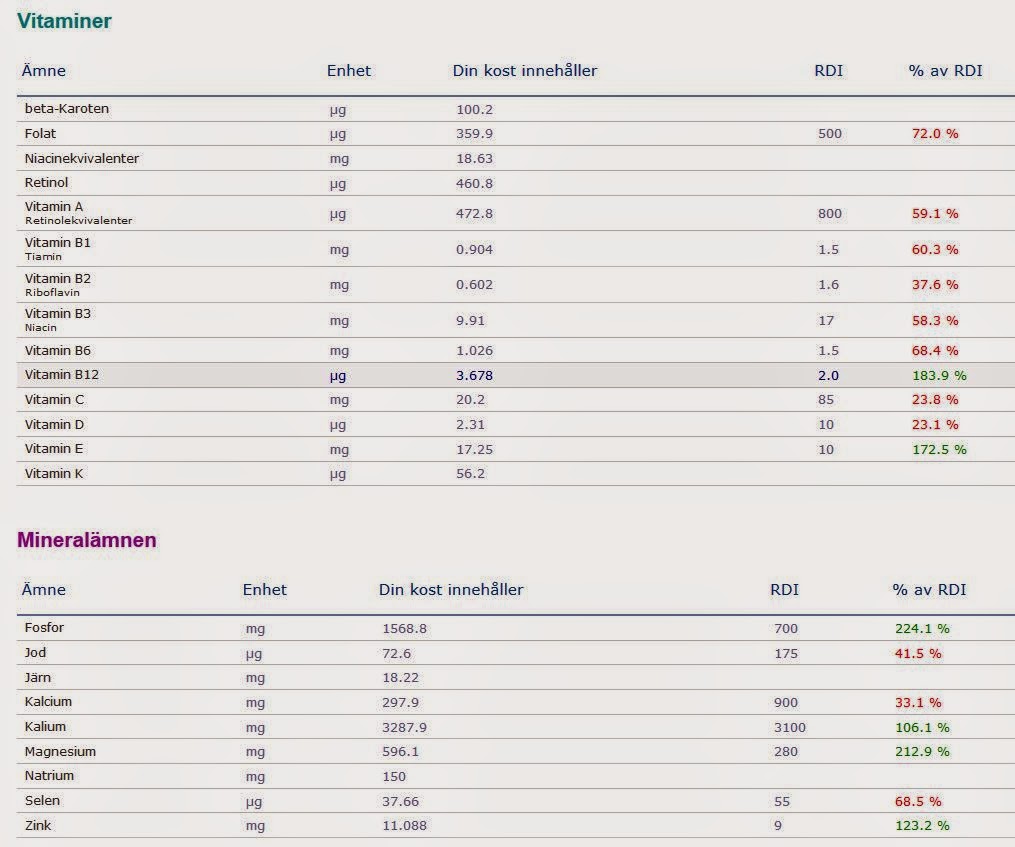This screenshot has height=847, width=1015.
Task: Select the Folat row label
Action: (x=40, y=133)
